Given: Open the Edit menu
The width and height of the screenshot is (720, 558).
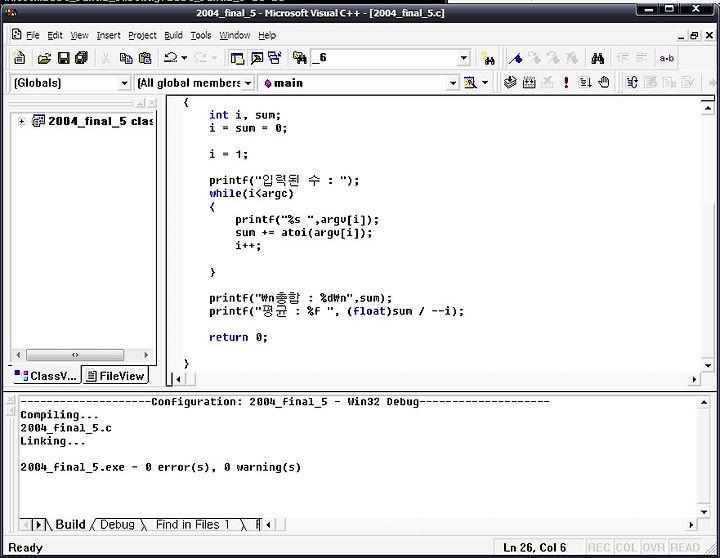Looking at the screenshot, I should [55, 35].
